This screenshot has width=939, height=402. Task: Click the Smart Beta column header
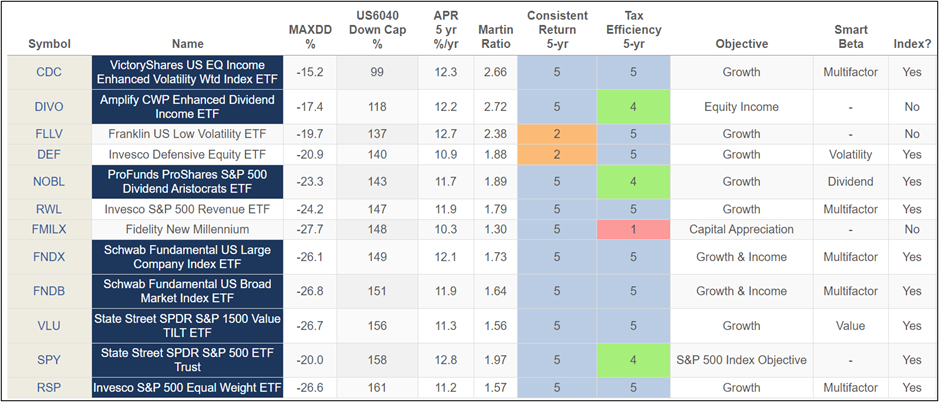point(848,36)
